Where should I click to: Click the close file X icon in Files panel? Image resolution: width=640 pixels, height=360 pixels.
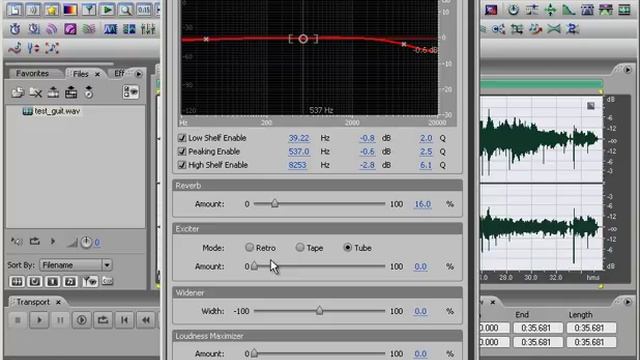(36, 93)
